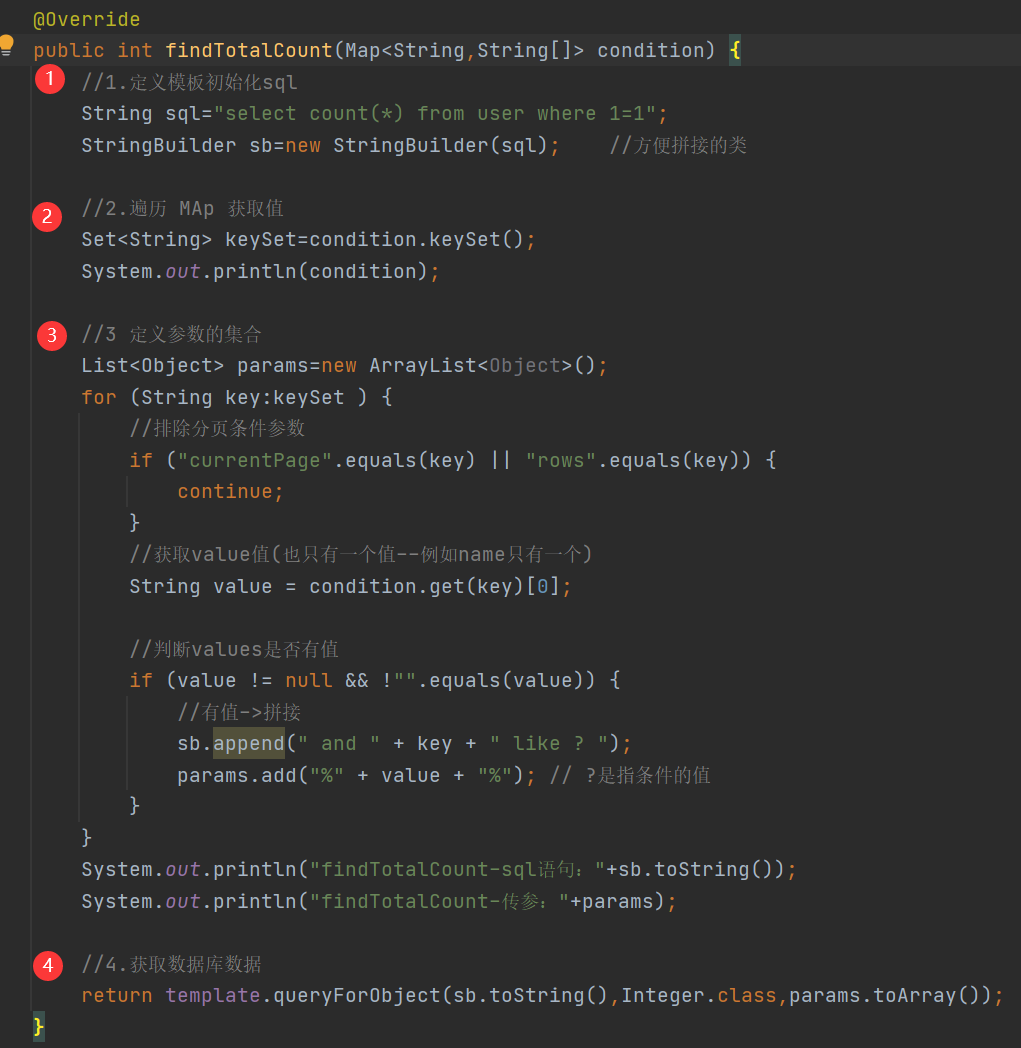Click red marker 3 beside the params comment

coord(51,335)
